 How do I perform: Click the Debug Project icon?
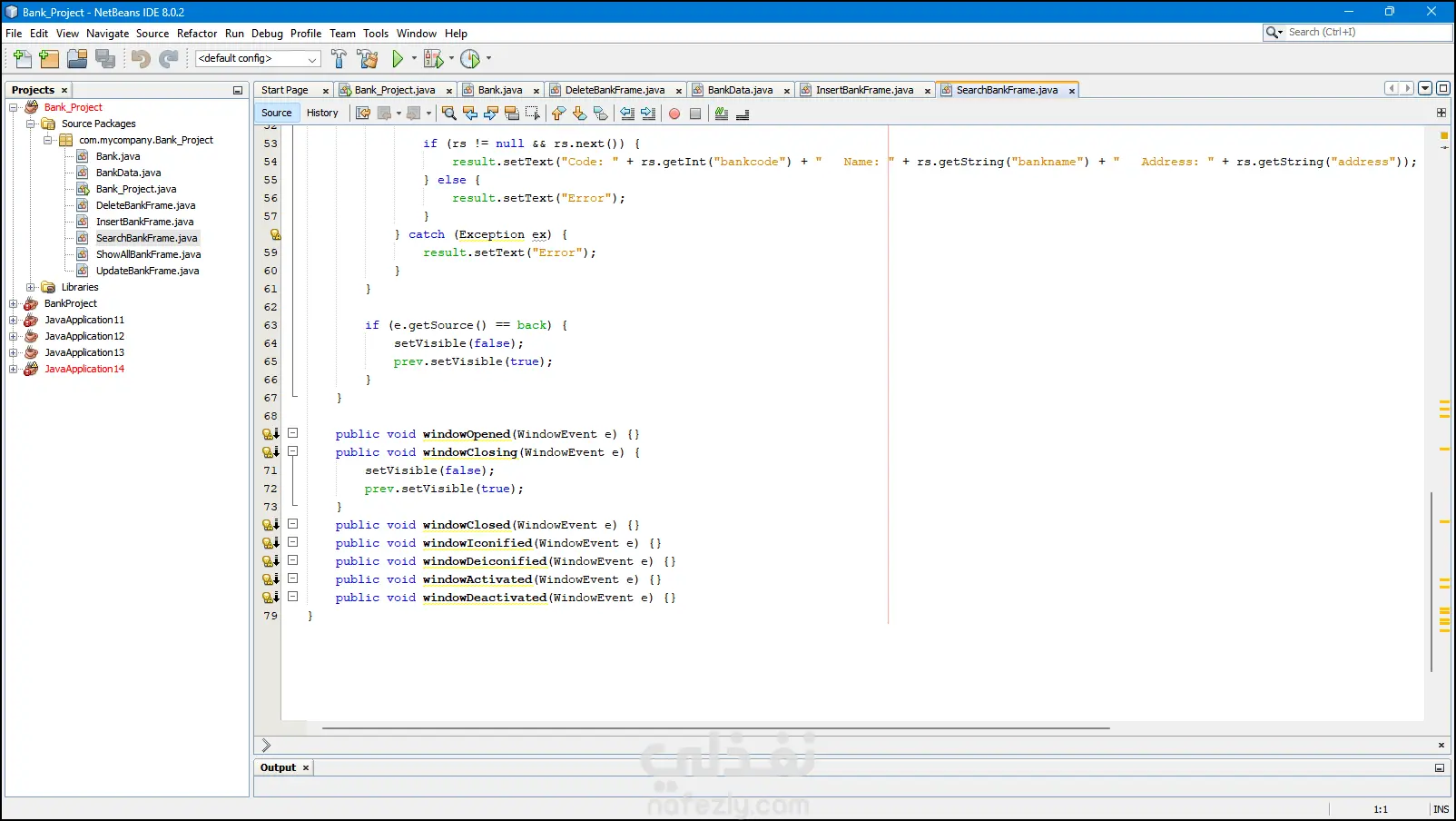click(x=434, y=59)
